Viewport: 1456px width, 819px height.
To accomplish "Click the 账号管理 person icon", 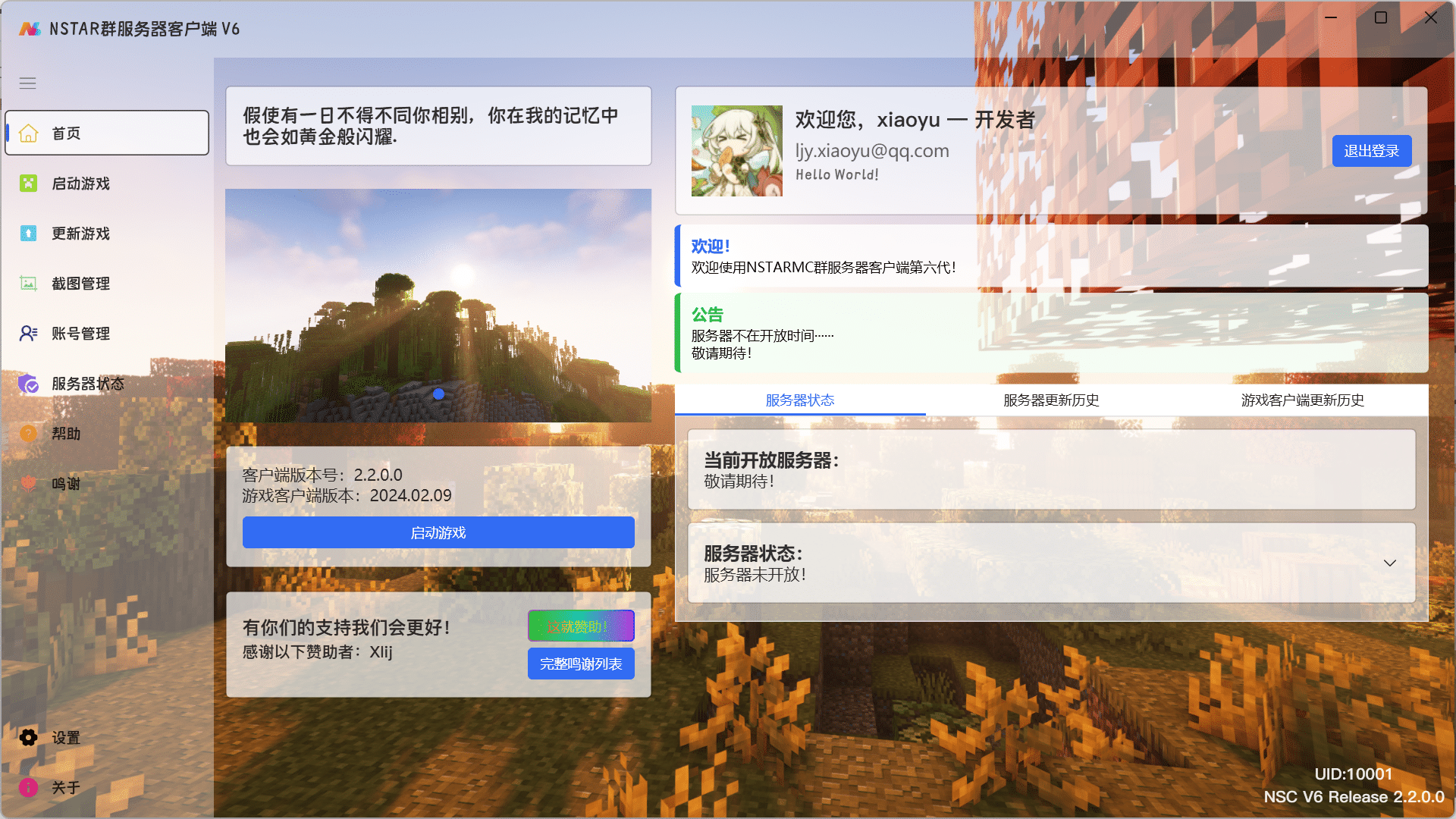I will 28,334.
